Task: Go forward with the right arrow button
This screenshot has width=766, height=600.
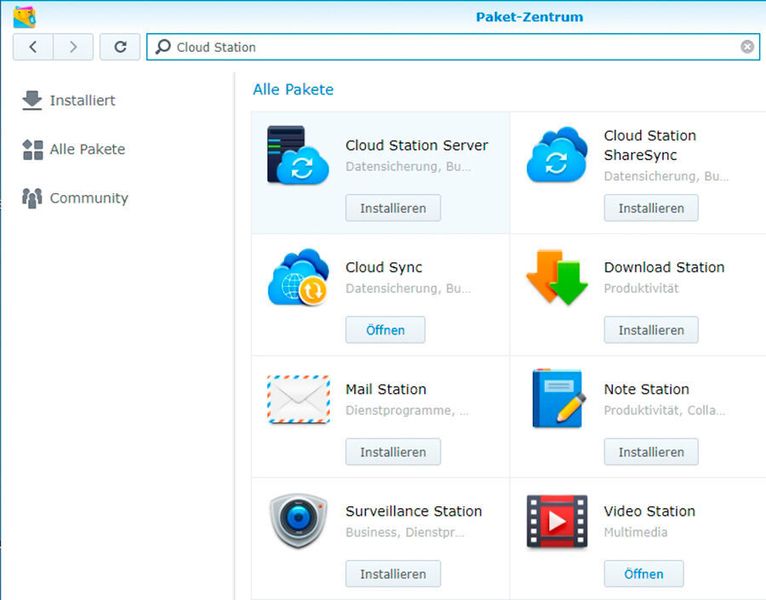Action: point(73,47)
